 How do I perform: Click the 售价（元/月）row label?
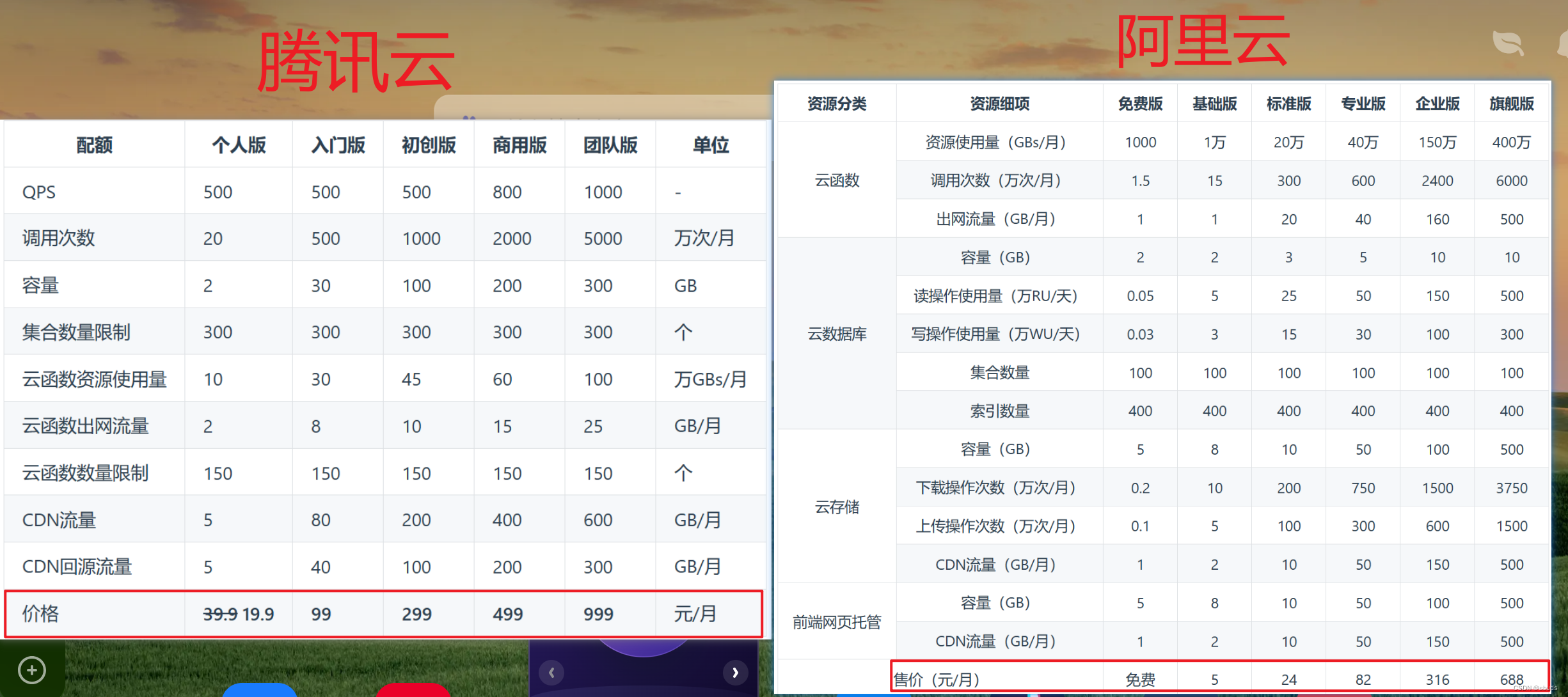[x=937, y=680]
